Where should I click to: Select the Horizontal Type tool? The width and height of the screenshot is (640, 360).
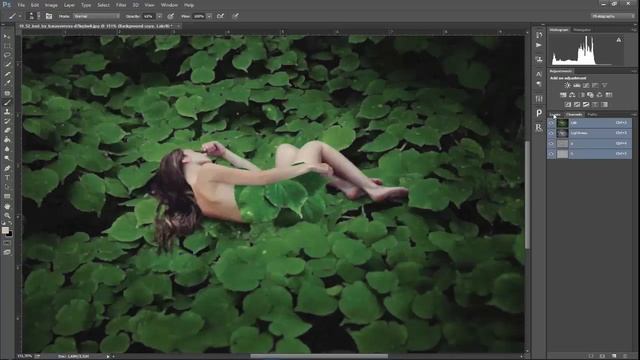(7, 178)
